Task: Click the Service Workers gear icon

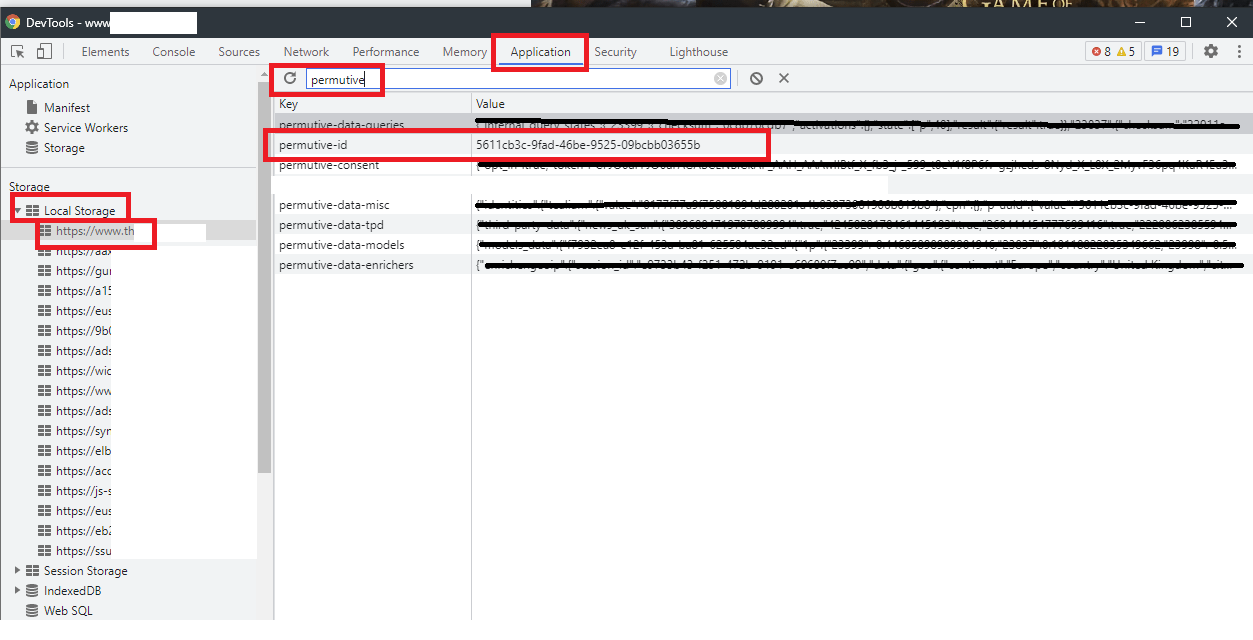Action: point(32,128)
